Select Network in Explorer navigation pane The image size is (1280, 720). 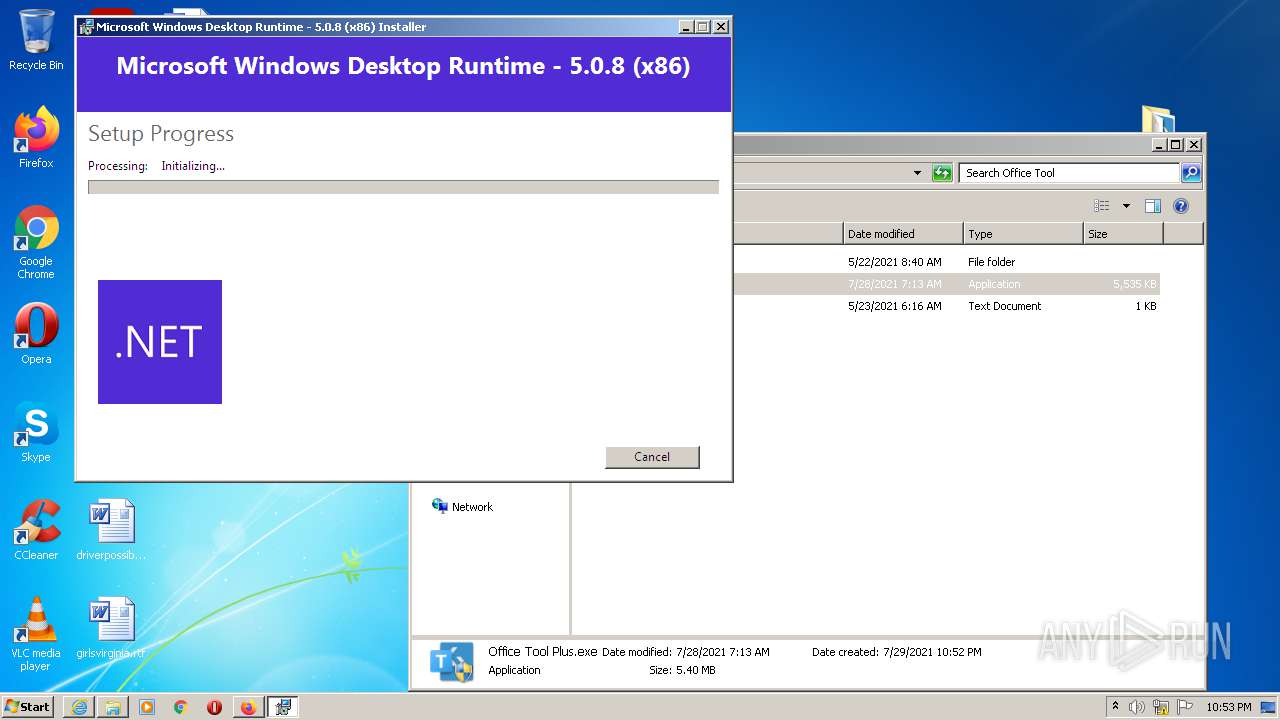[462, 507]
